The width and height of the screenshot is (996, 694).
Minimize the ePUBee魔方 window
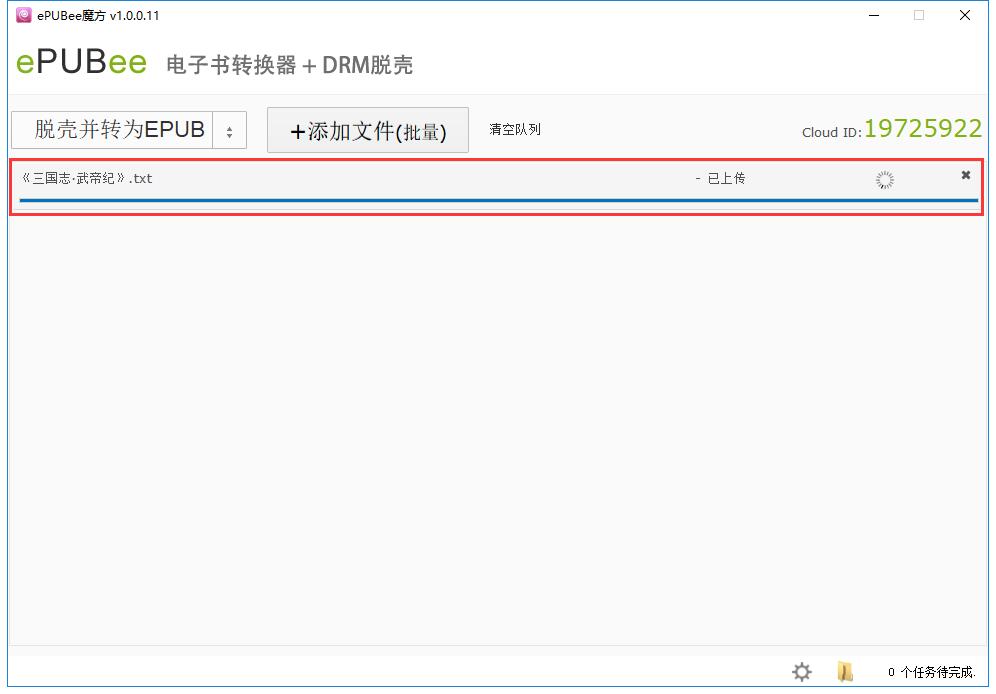point(874,15)
